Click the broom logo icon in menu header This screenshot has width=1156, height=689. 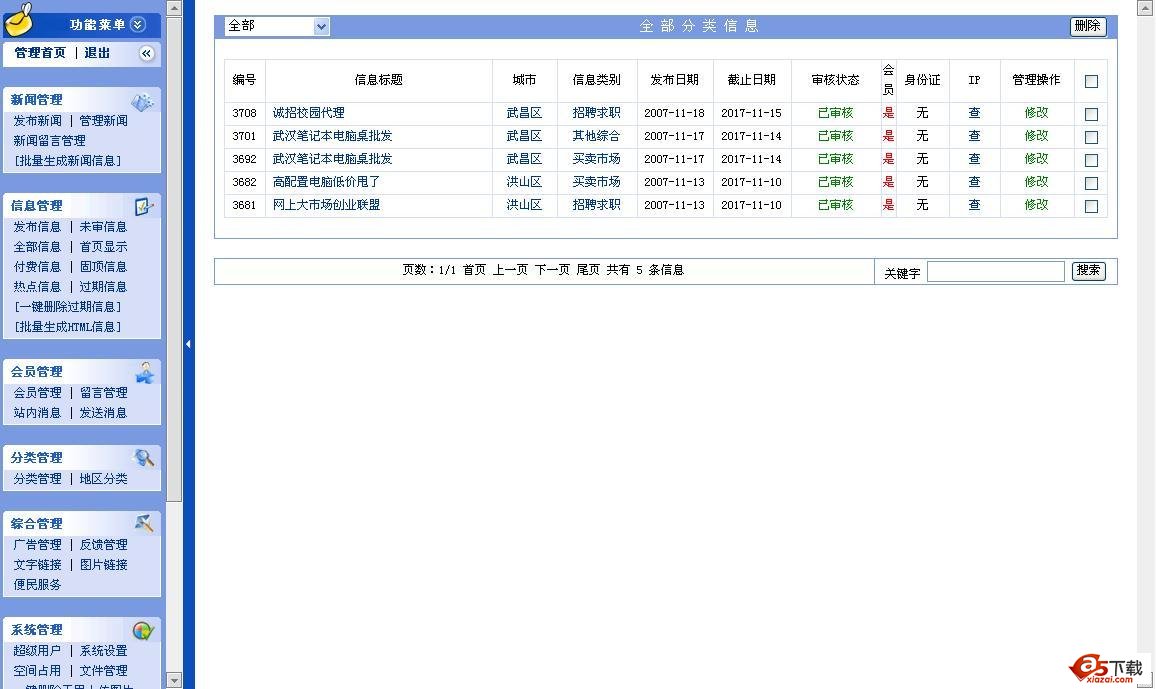tap(20, 19)
